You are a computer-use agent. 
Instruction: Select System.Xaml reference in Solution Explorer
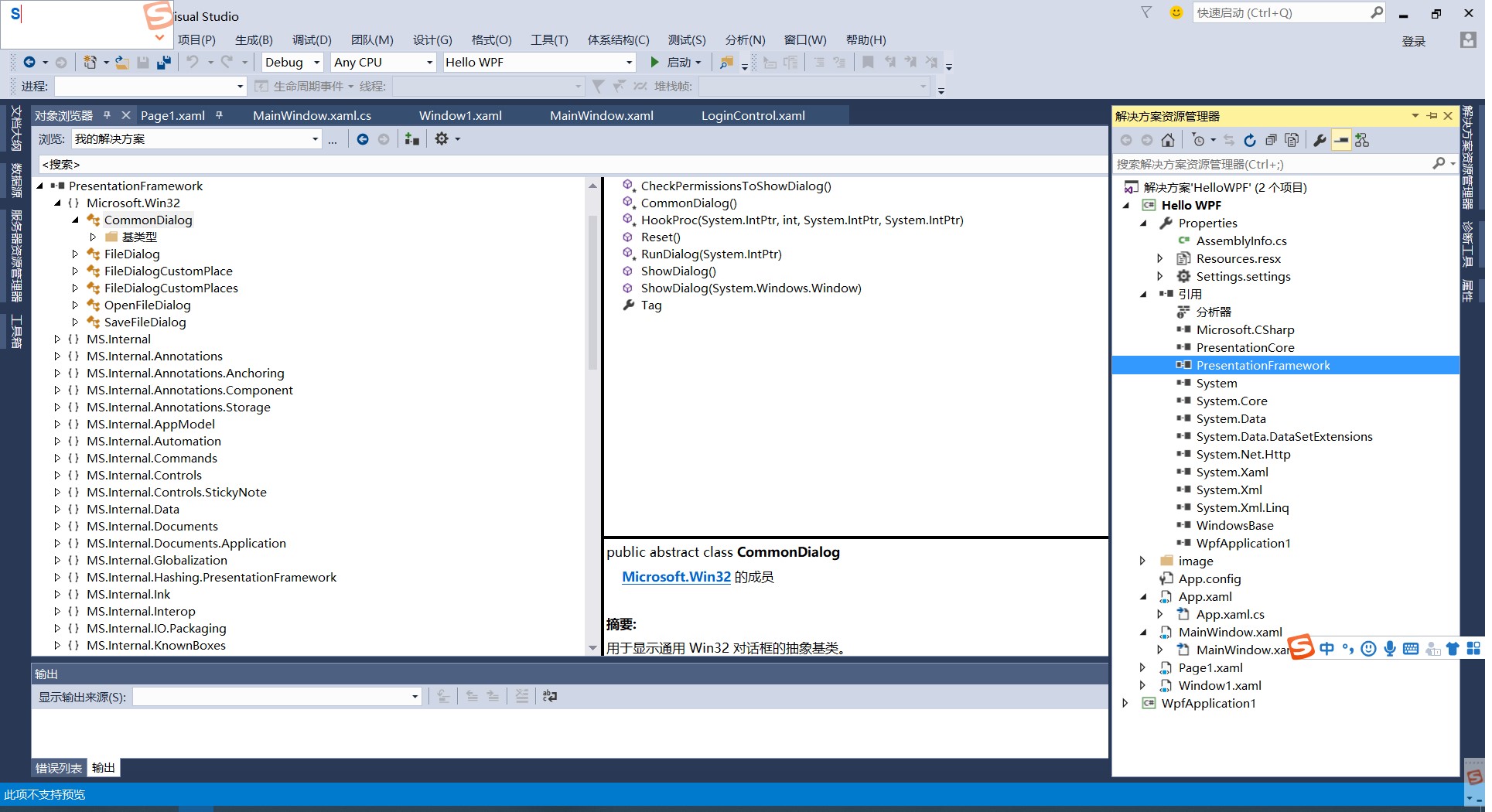1231,472
